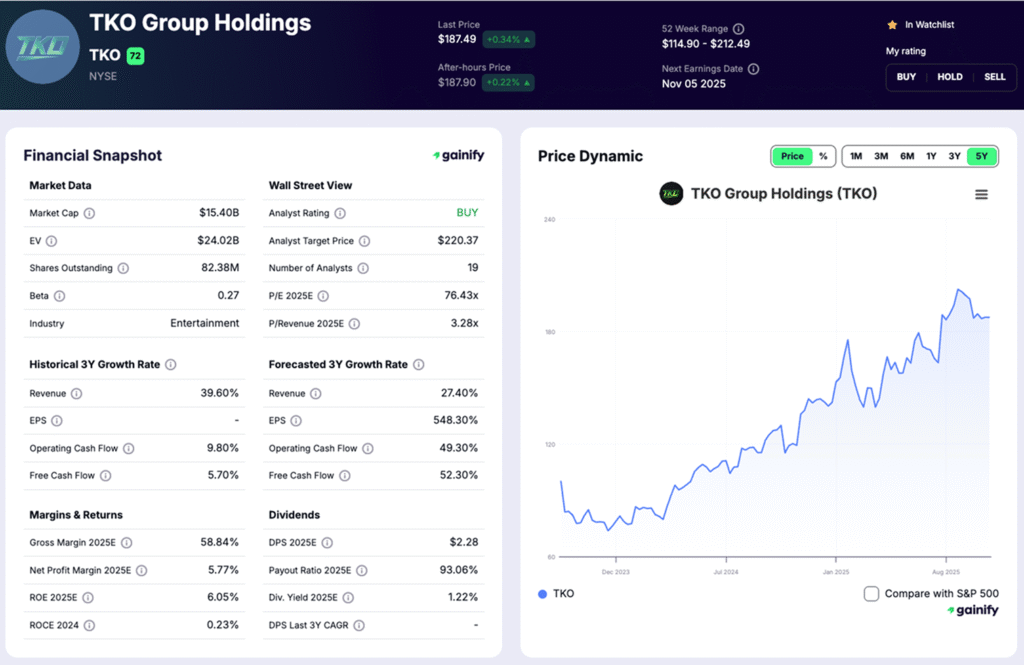
Task: Open the Forecasted 3Y Growth Rate info tooltip
Action: click(420, 364)
